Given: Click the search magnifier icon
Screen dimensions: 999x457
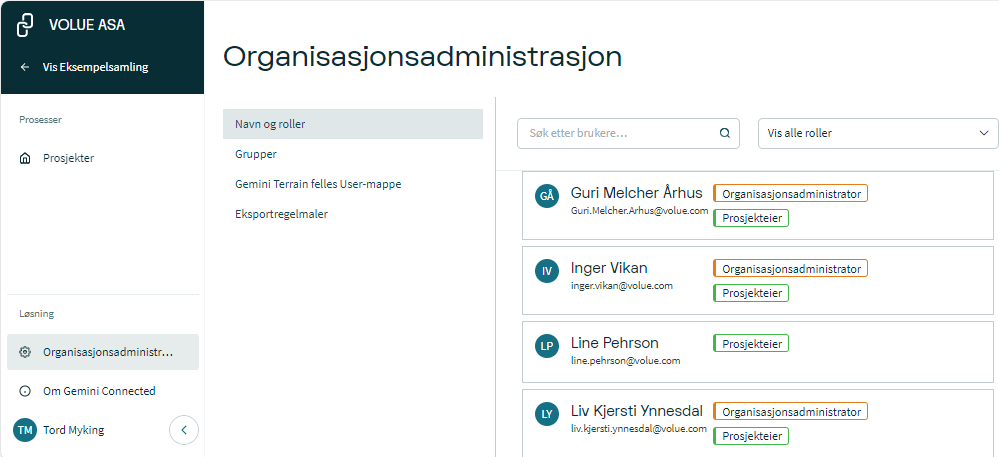Looking at the screenshot, I should pyautogui.click(x=725, y=133).
